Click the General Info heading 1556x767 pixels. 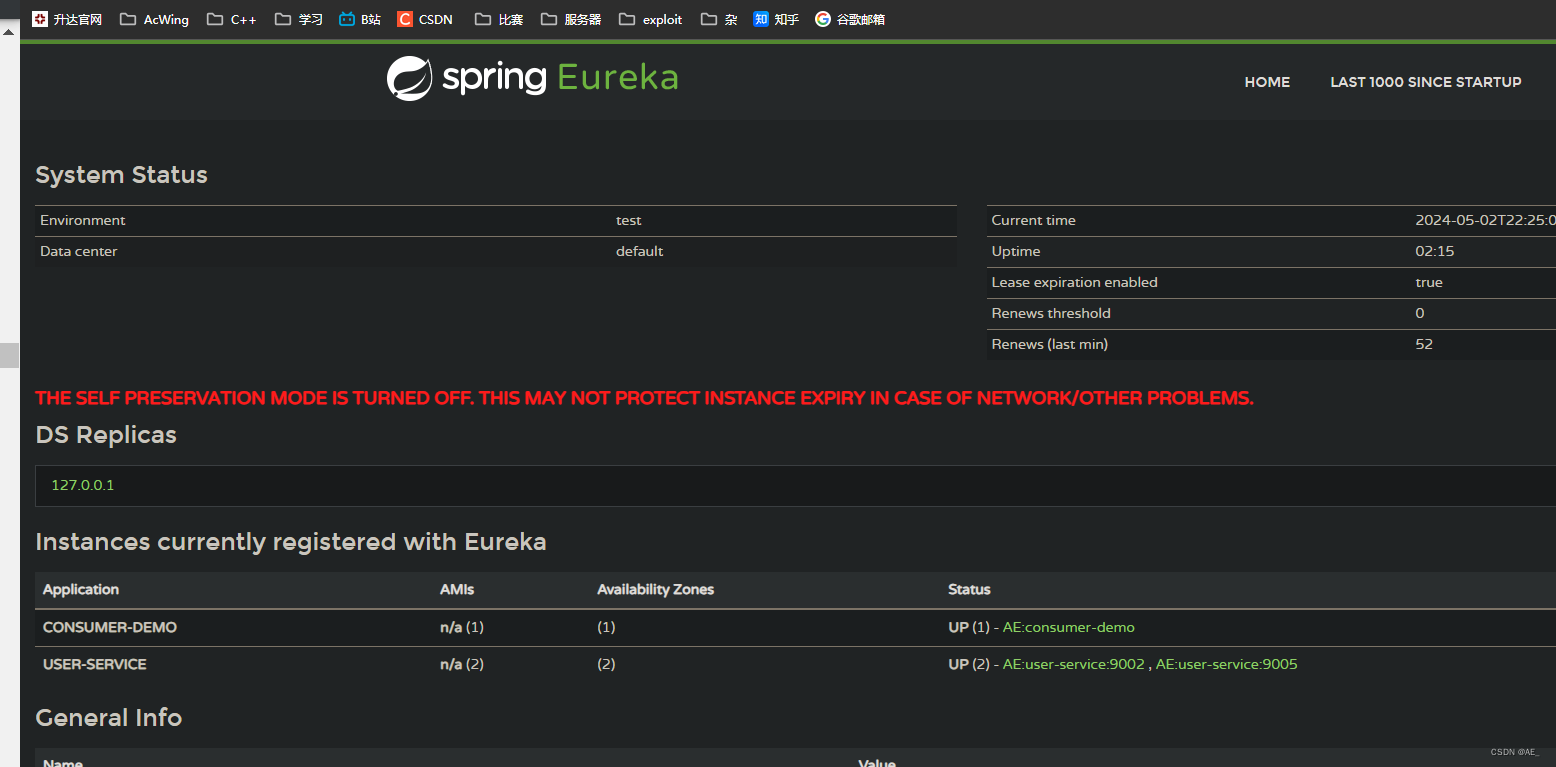point(108,718)
